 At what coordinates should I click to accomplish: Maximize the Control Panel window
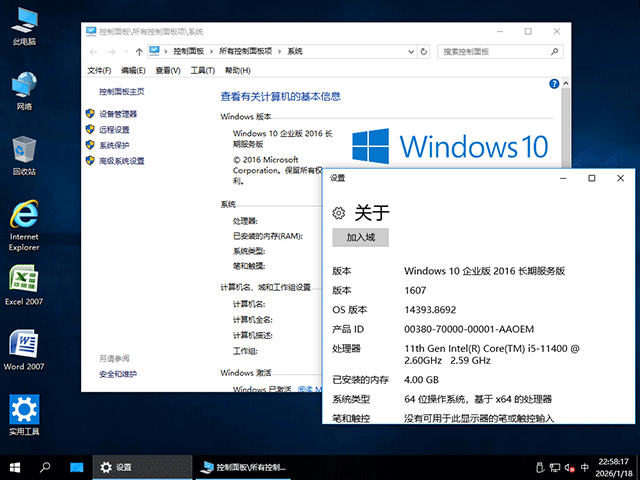[x=528, y=31]
